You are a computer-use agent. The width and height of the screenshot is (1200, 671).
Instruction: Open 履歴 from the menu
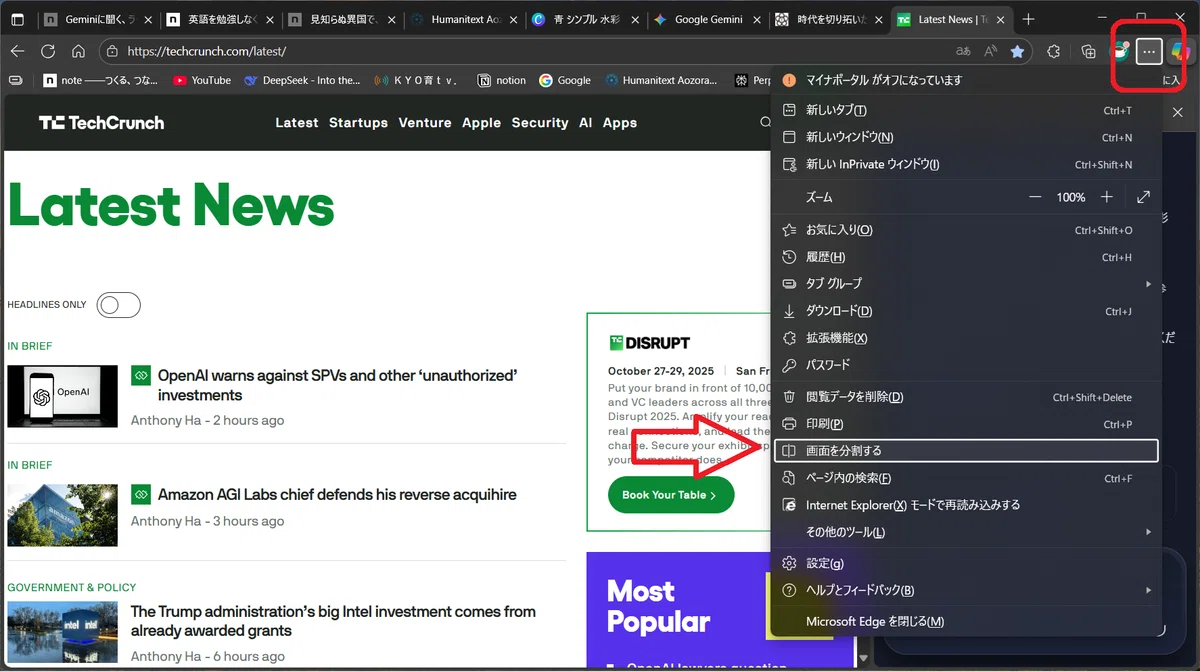(966, 257)
